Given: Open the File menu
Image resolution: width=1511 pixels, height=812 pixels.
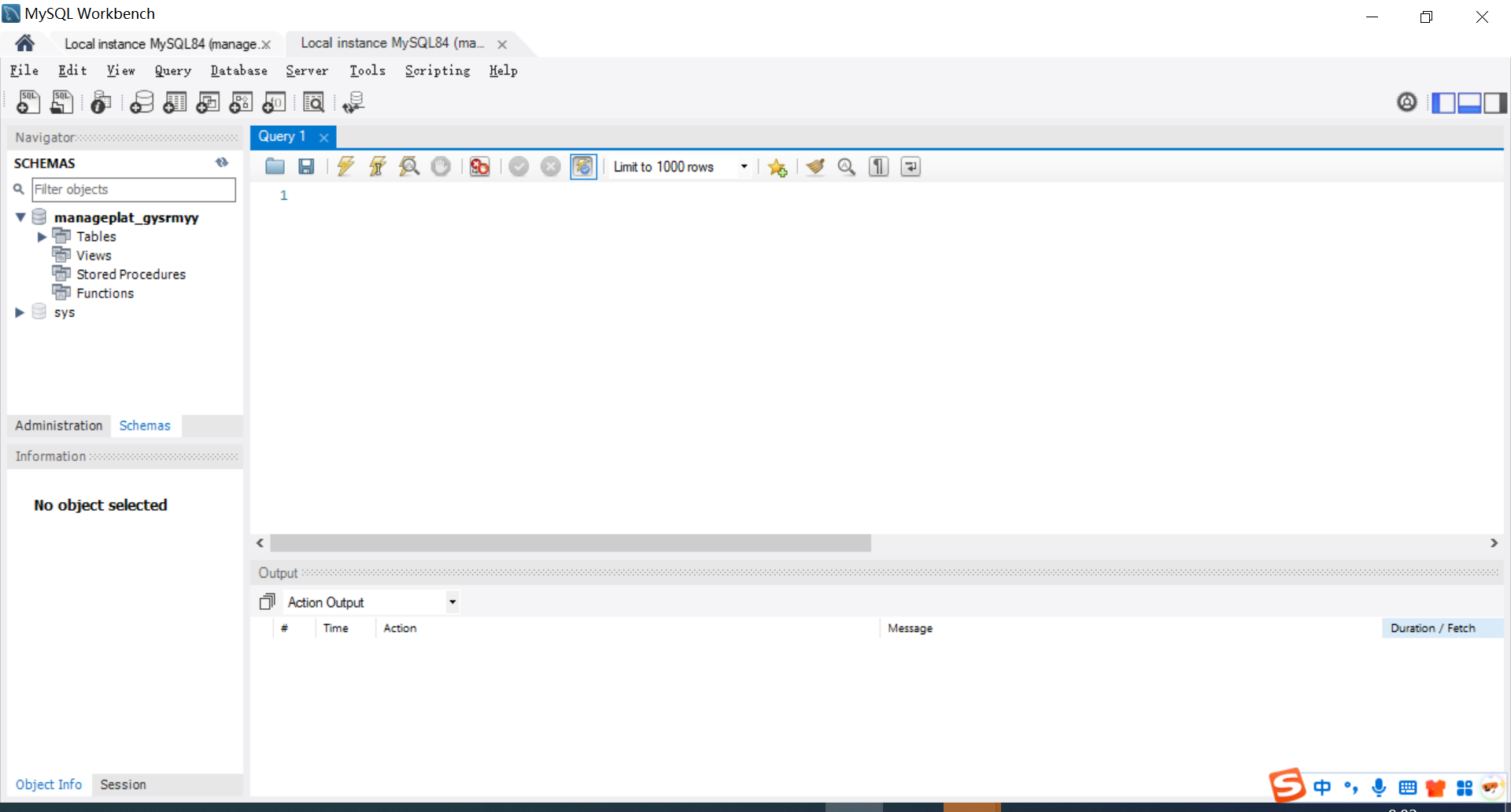Looking at the screenshot, I should 24,70.
